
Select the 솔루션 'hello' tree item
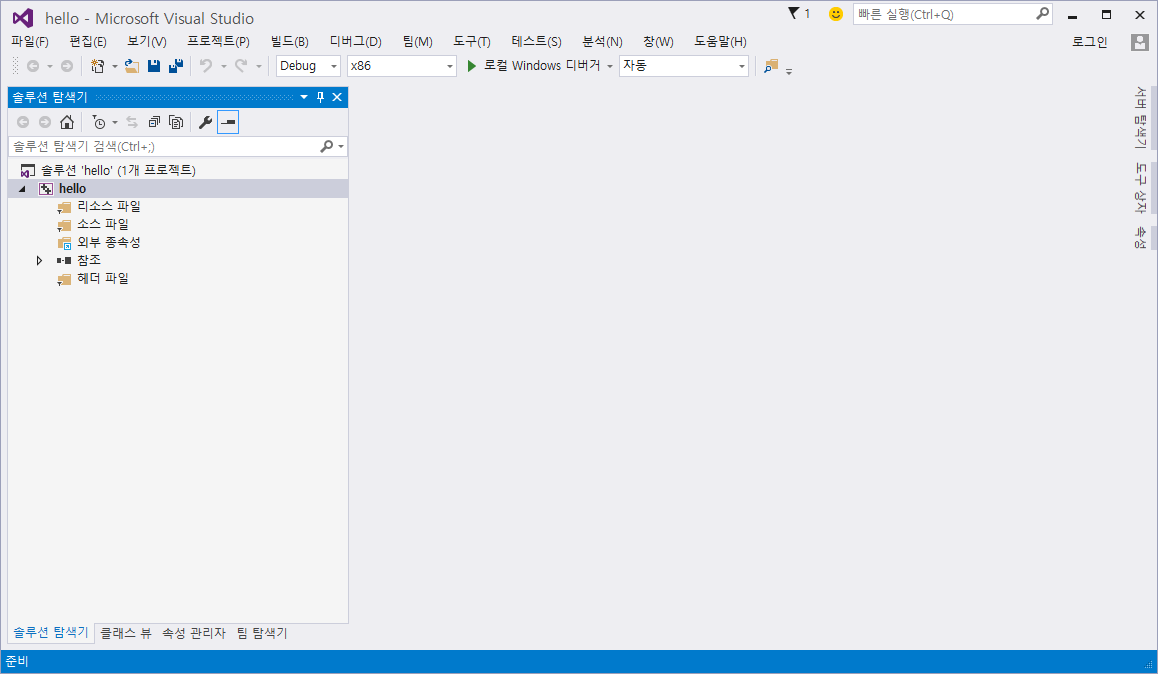click(x=118, y=171)
